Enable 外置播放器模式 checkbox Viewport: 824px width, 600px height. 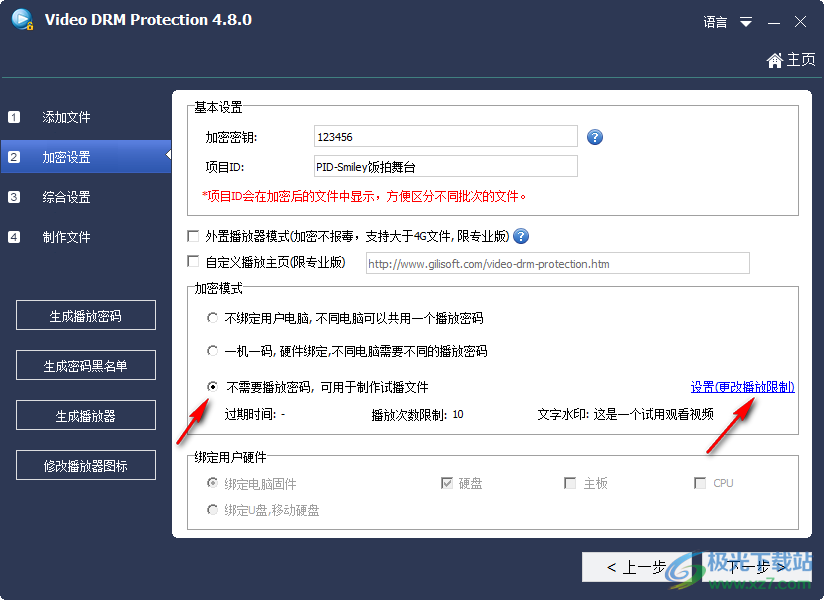193,236
